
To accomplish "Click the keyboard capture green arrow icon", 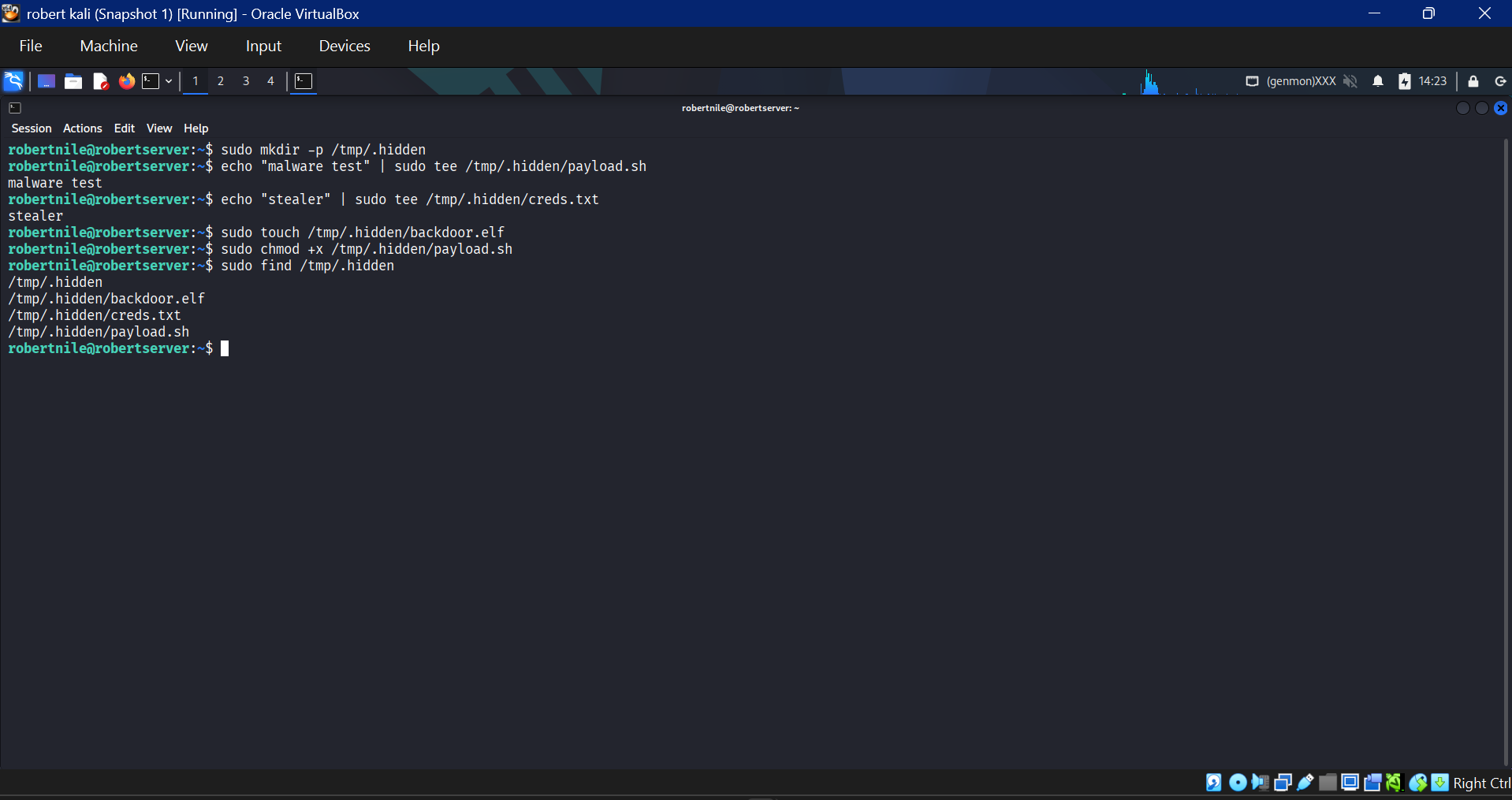I will click(1440, 782).
